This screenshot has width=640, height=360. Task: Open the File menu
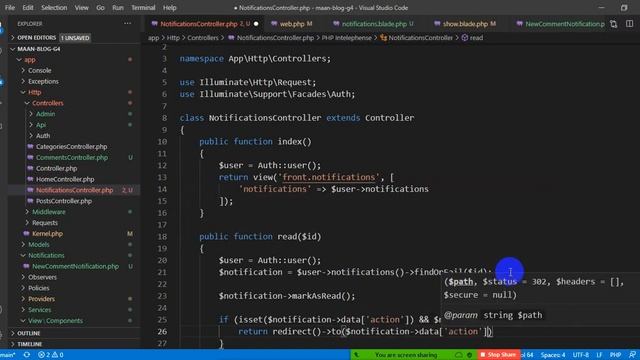click(x=10, y=8)
